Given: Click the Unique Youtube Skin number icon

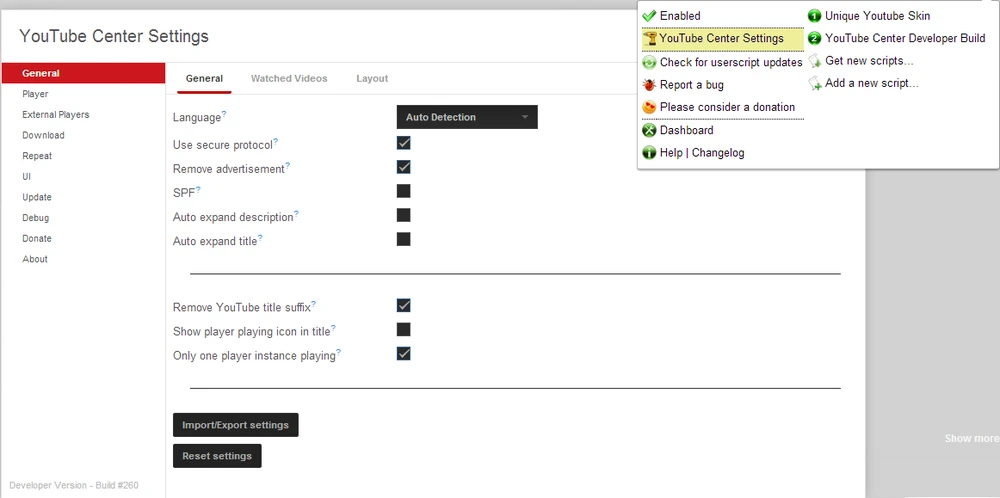Looking at the screenshot, I should pos(814,16).
